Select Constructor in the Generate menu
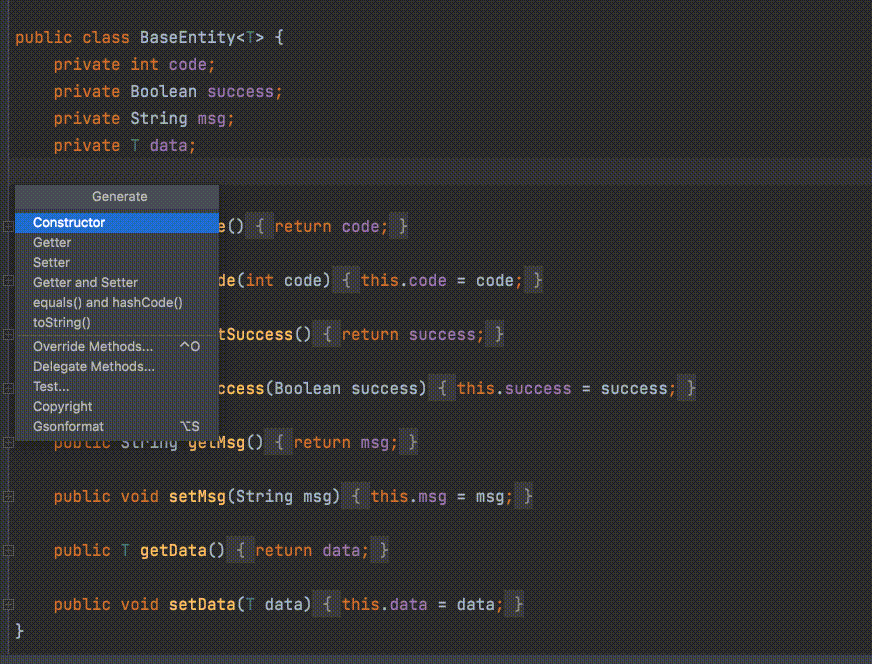 [69, 222]
